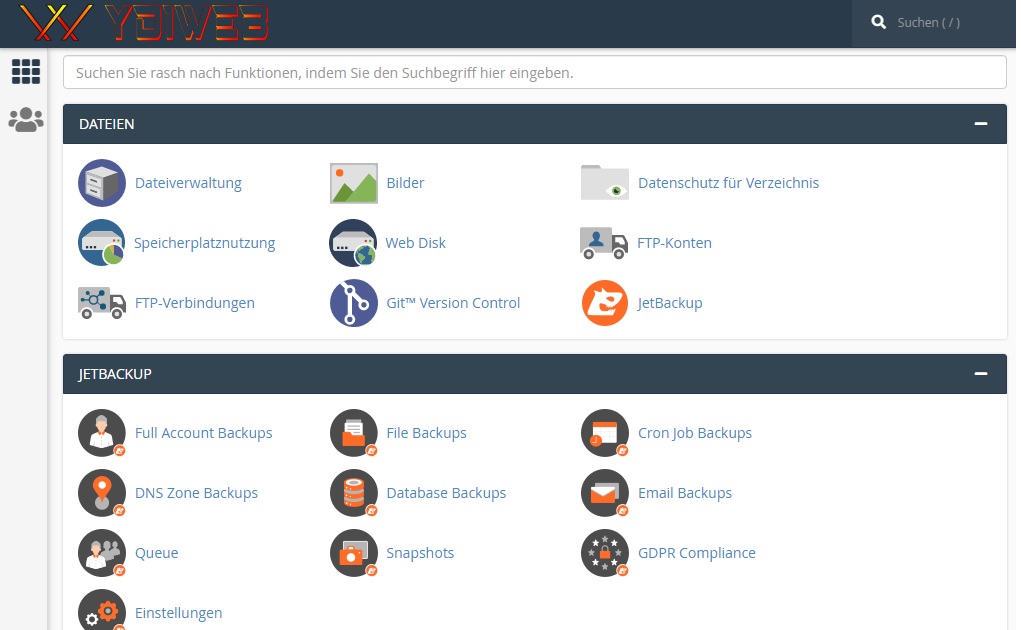The width and height of the screenshot is (1021, 630).
Task: Click the Email Backups link
Action: [x=684, y=493]
